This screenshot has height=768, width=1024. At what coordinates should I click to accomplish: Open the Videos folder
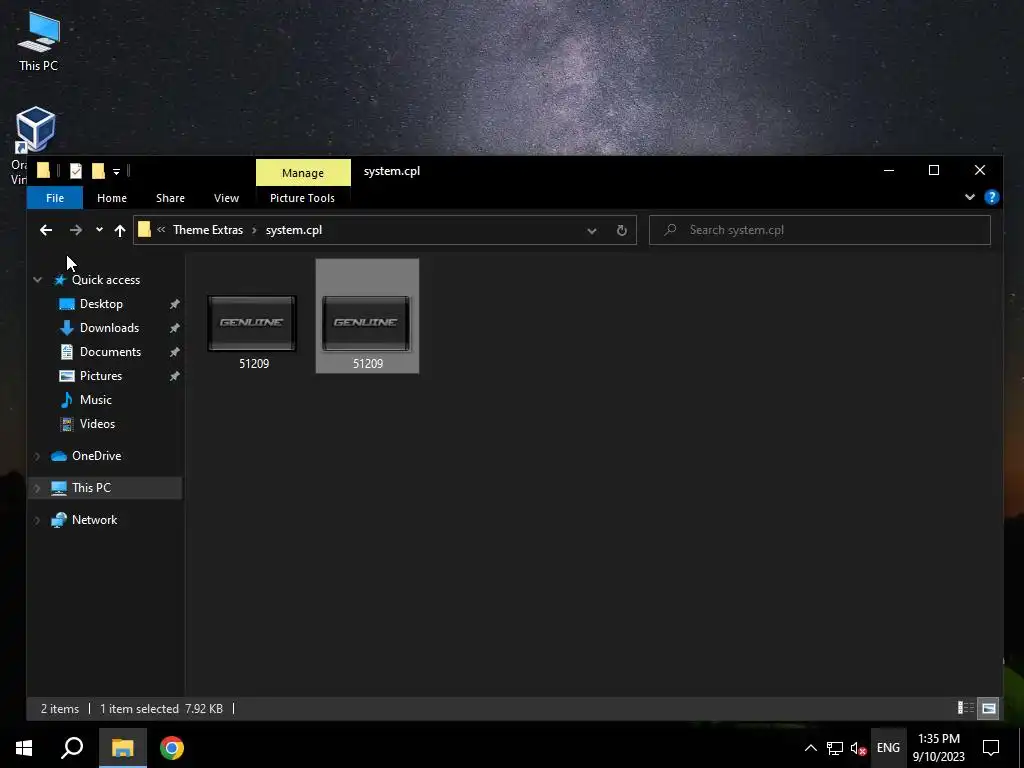pyautogui.click(x=97, y=424)
